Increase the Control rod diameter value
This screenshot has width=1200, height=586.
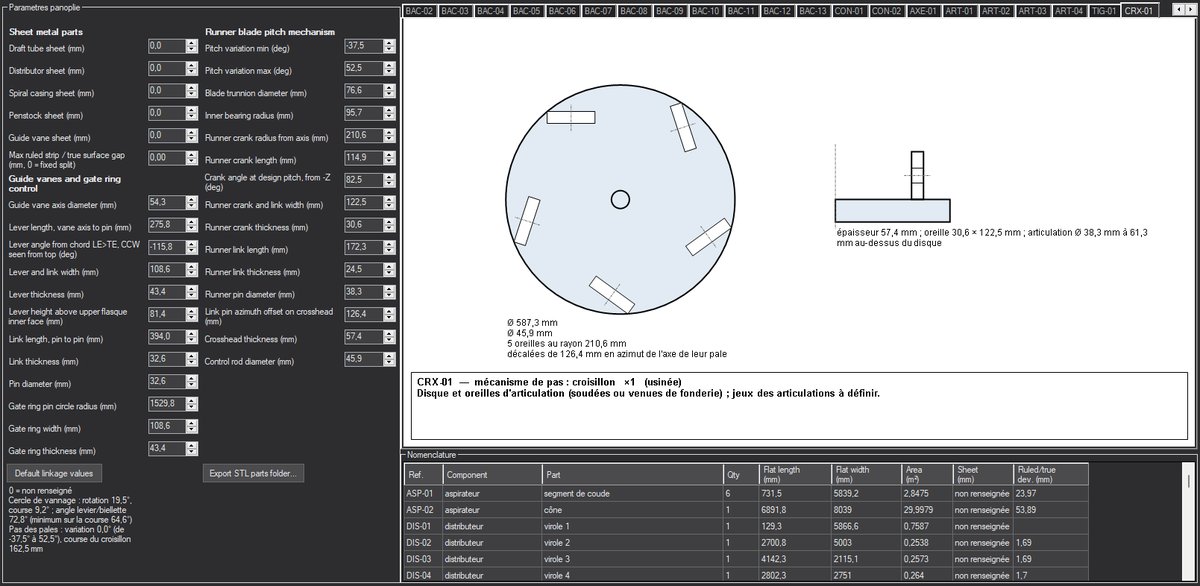point(389,354)
